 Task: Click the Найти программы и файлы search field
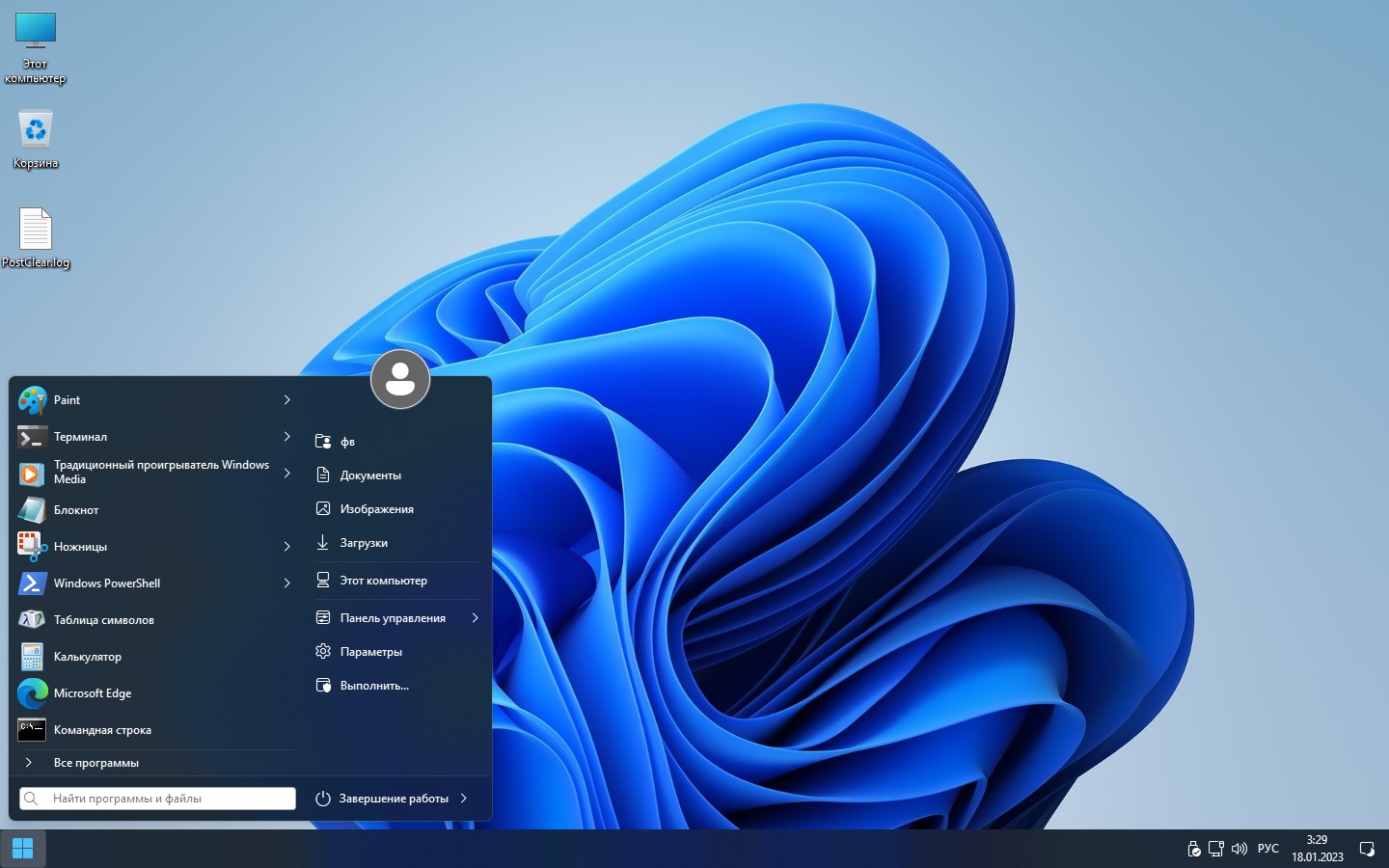point(157,799)
